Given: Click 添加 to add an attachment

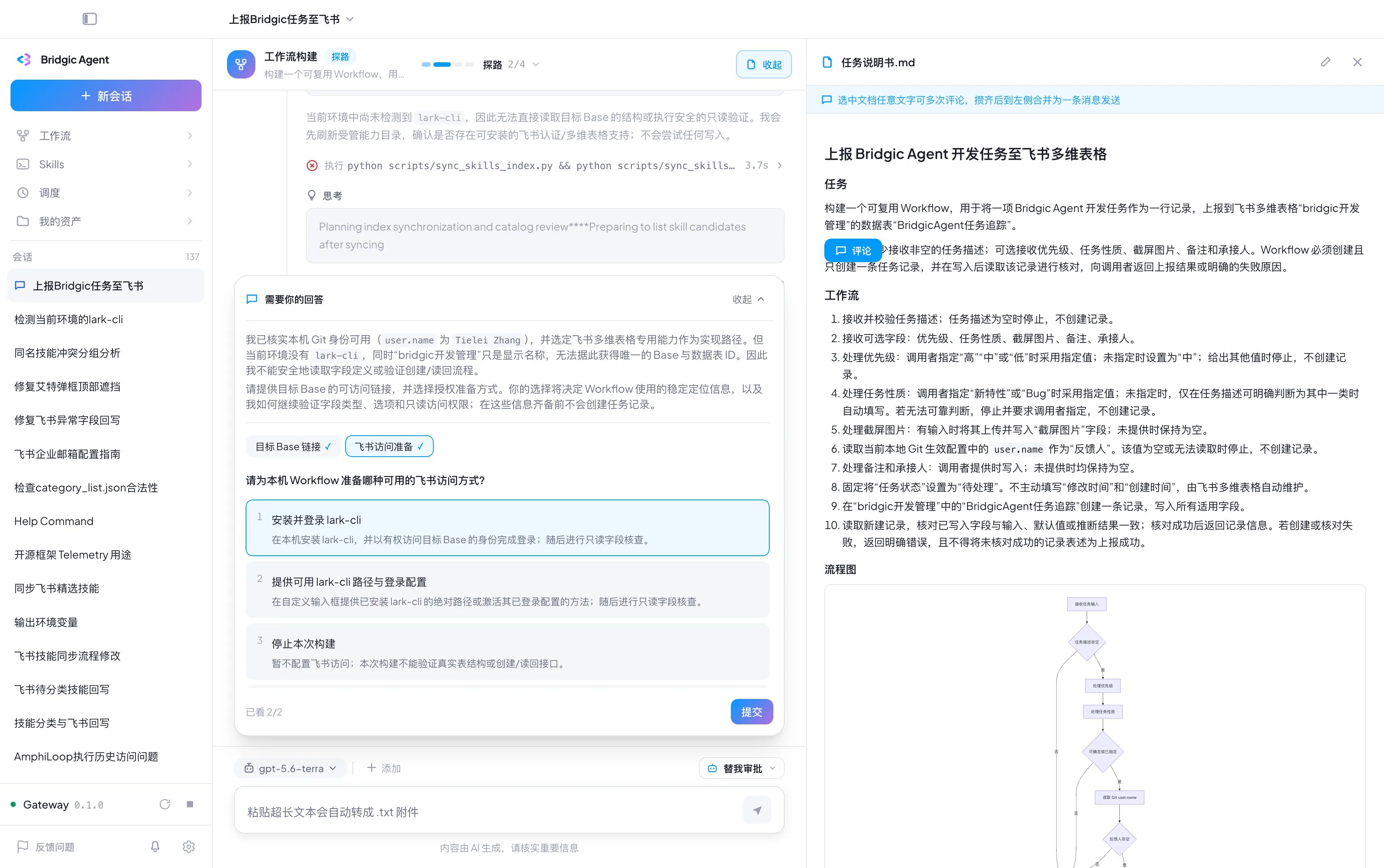Looking at the screenshot, I should [x=384, y=768].
